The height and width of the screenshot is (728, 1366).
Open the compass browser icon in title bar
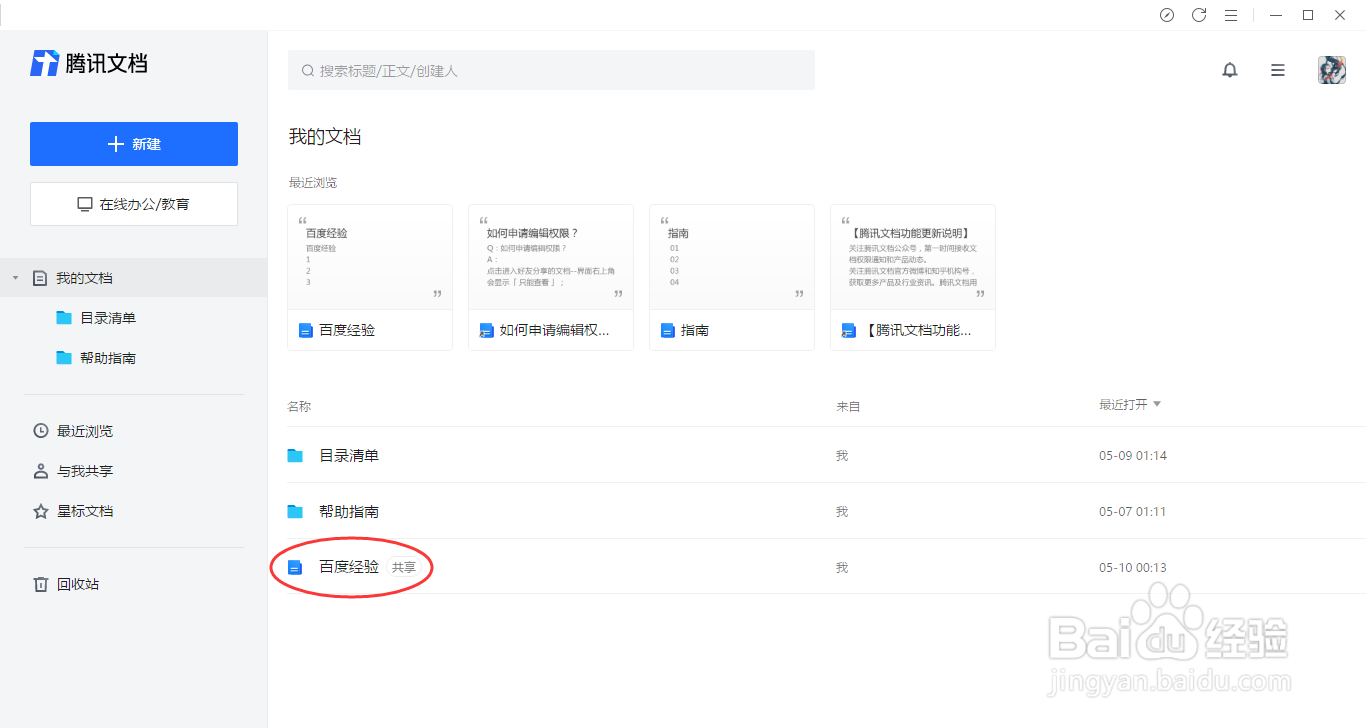(x=1167, y=15)
